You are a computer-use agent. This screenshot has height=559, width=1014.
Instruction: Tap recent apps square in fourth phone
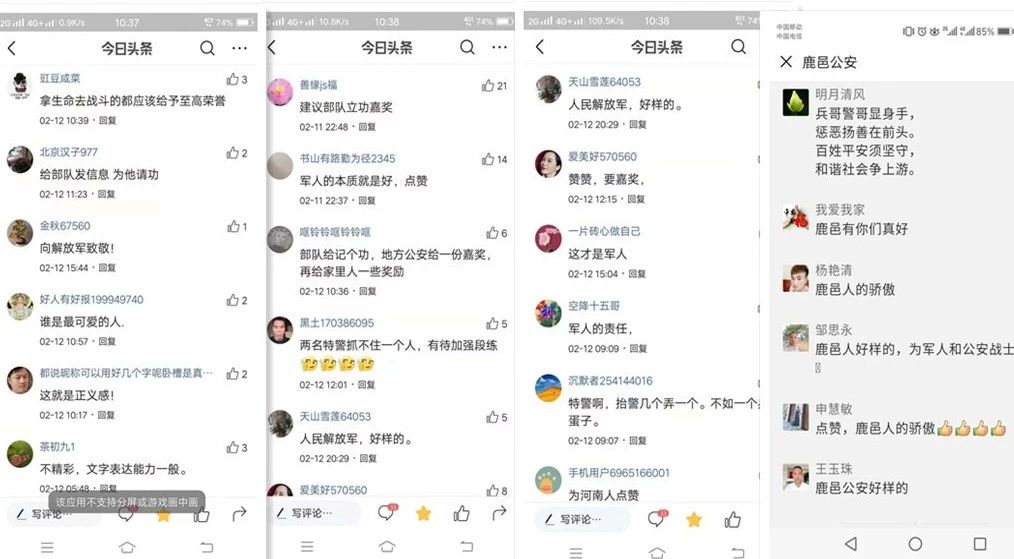click(980, 543)
